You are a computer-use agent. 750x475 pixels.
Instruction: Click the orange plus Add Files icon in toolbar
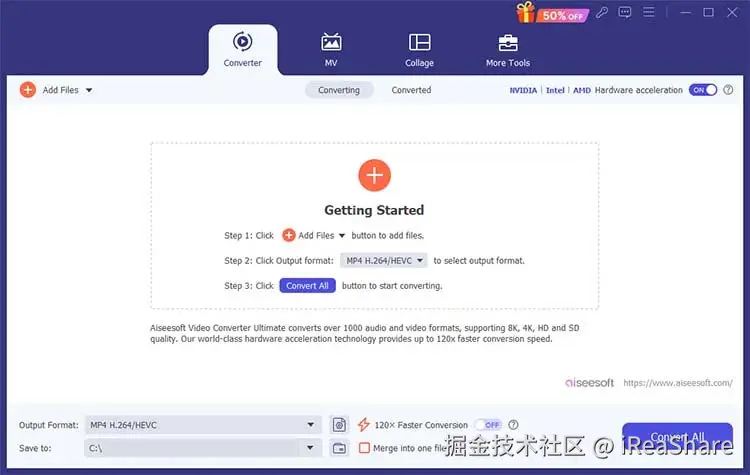click(x=28, y=89)
